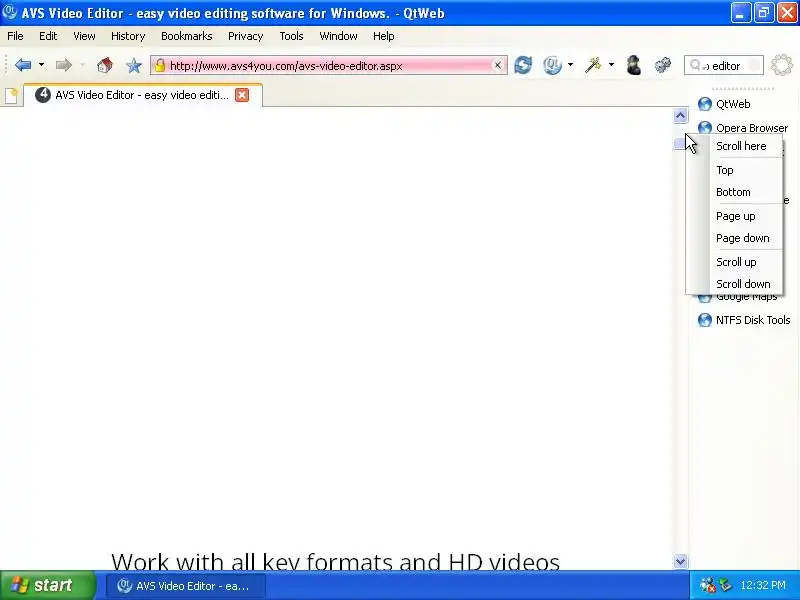The width and height of the screenshot is (800, 600).
Task: Expand the QtWeb globe icon dropdown
Action: [570, 65]
